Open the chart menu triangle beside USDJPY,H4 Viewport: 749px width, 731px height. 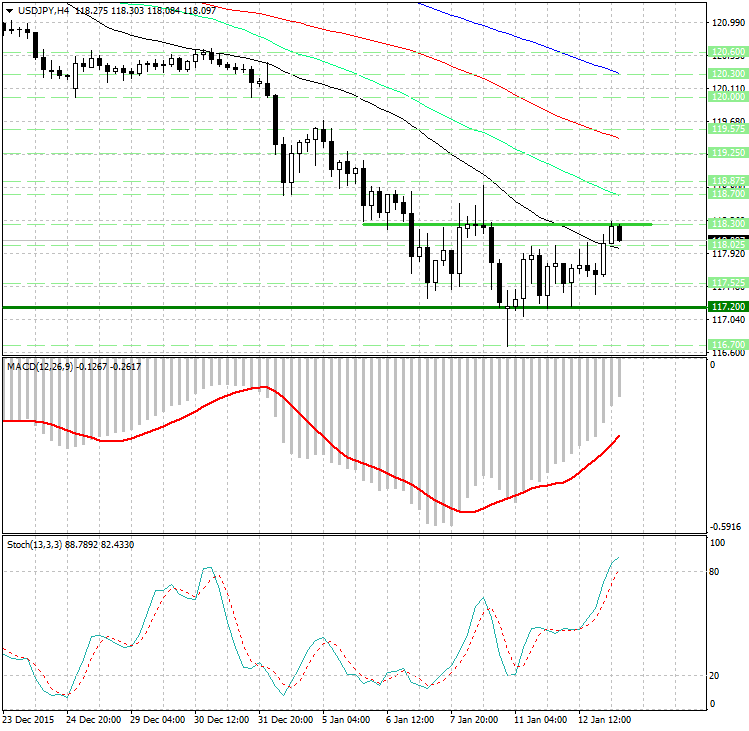click(x=10, y=11)
